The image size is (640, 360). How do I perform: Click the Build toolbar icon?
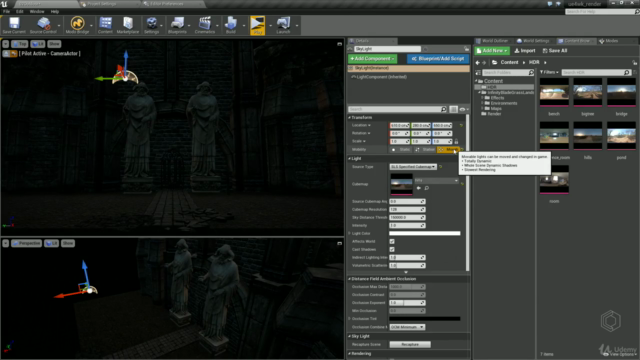(231, 25)
